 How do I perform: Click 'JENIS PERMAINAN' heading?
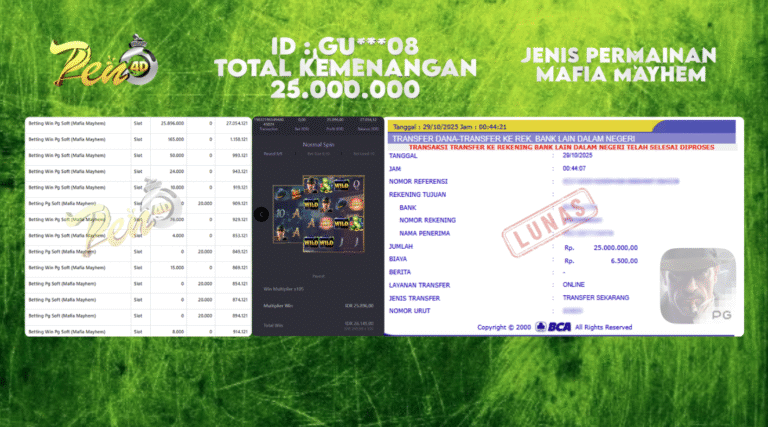(x=619, y=55)
